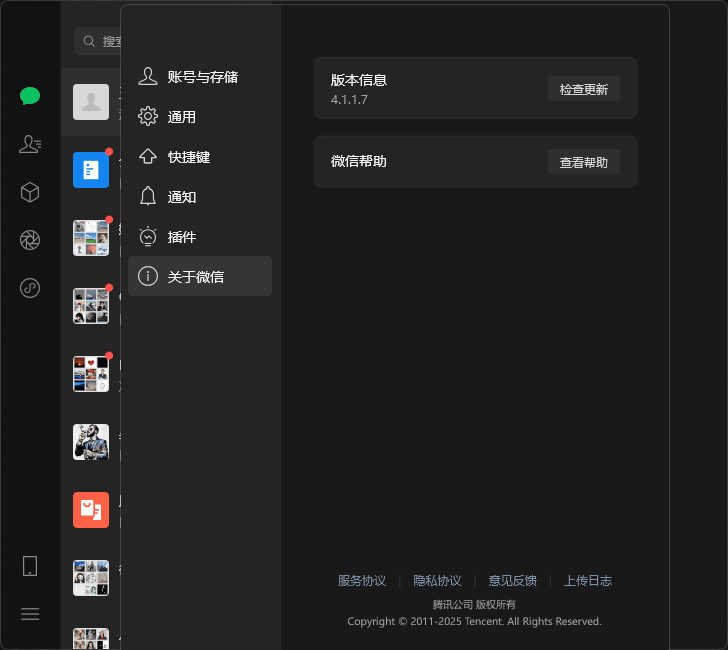The width and height of the screenshot is (728, 650).
Task: Open the Favorites cube icon
Action: 30,192
